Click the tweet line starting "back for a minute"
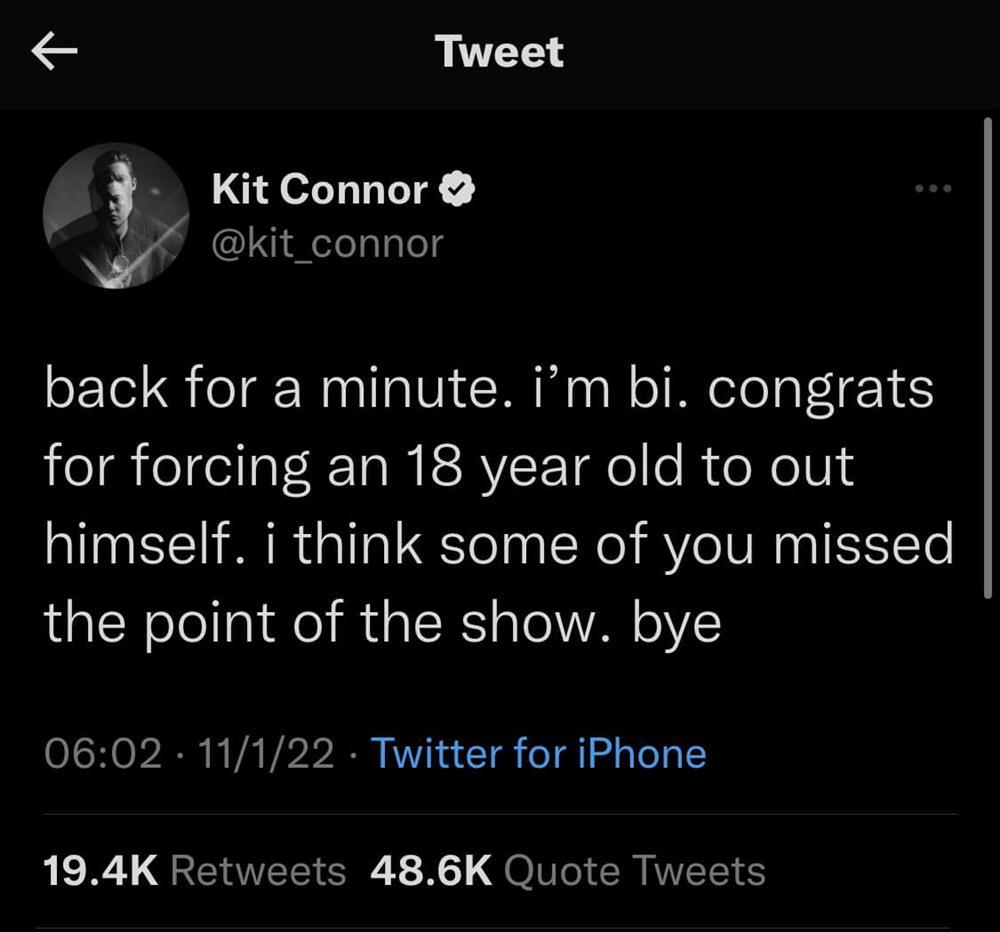Screen dimensions: 1000x932 click(x=488, y=389)
